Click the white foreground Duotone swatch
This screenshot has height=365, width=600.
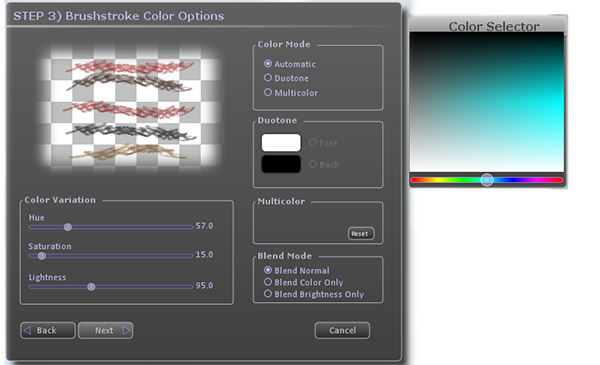point(281,142)
